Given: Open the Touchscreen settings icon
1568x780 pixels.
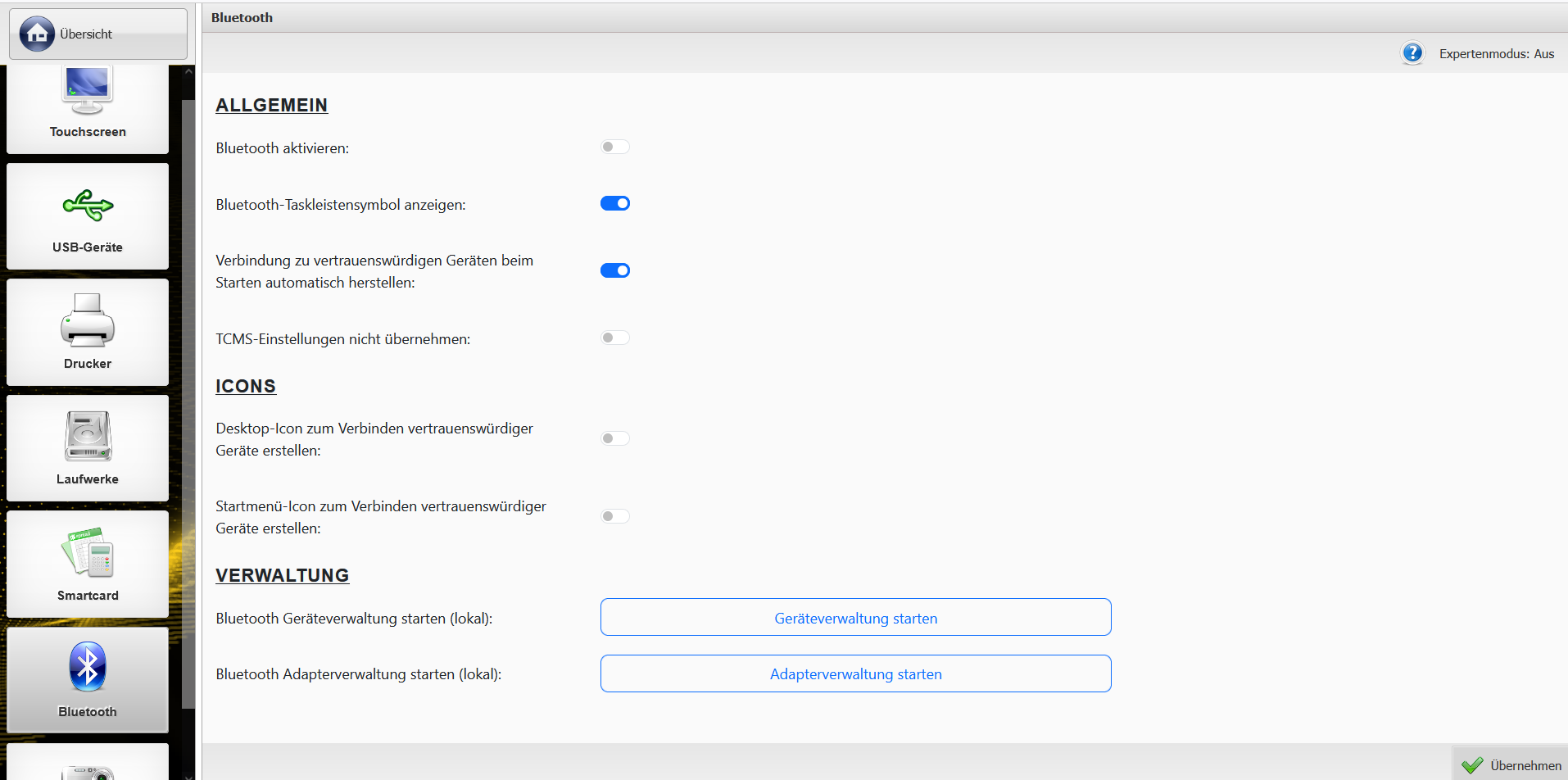Looking at the screenshot, I should [x=88, y=109].
